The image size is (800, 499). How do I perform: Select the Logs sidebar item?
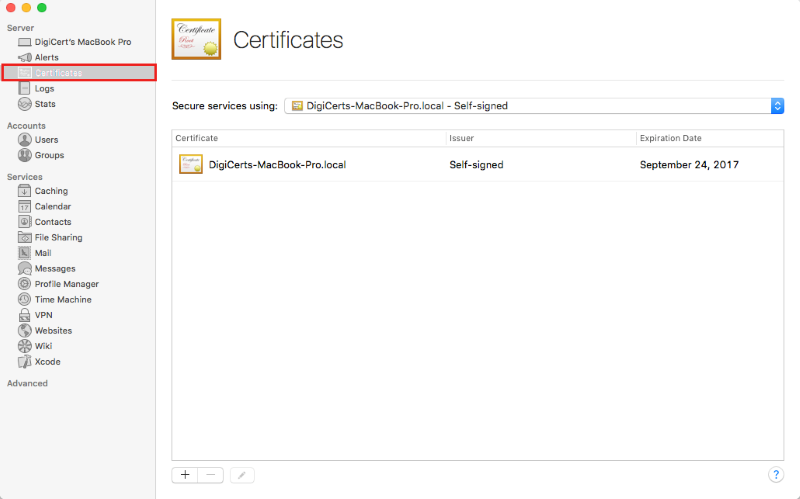[x=44, y=88]
